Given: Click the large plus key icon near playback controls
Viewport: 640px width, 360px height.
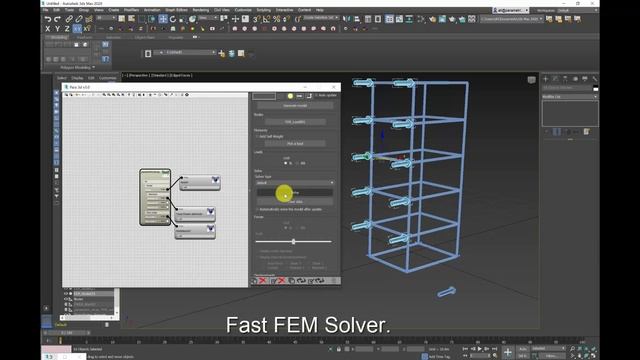Looking at the screenshot, I should pyautogui.click(x=508, y=352).
